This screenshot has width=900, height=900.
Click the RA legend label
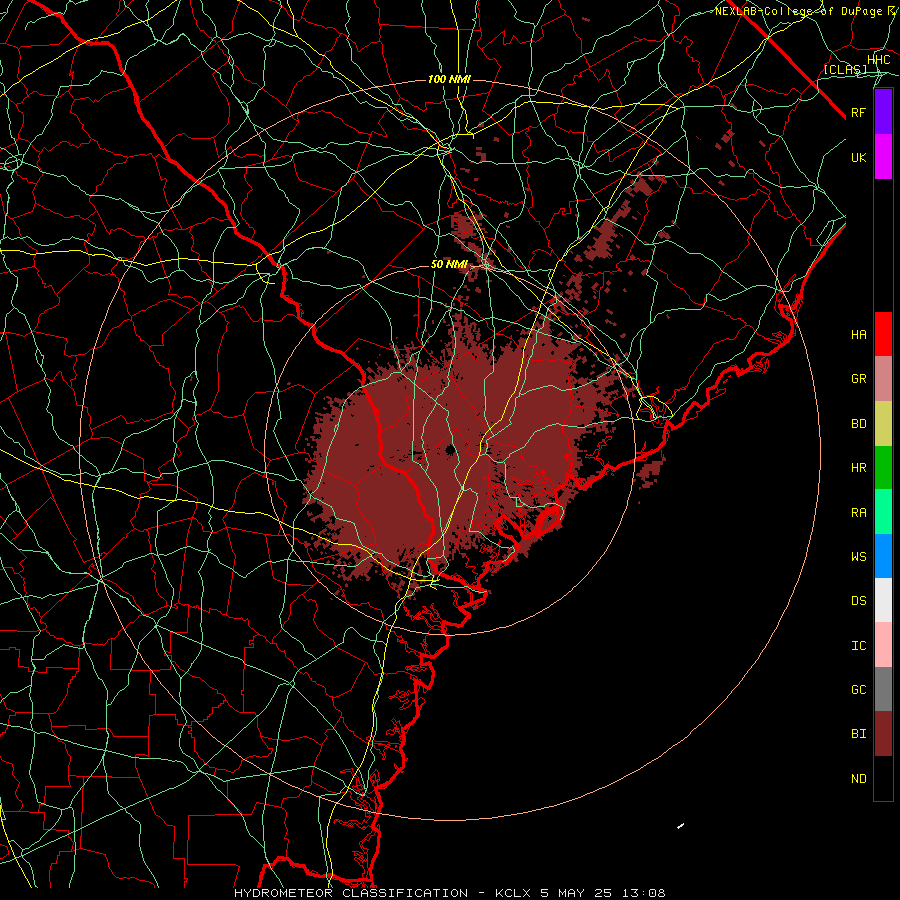click(x=859, y=513)
